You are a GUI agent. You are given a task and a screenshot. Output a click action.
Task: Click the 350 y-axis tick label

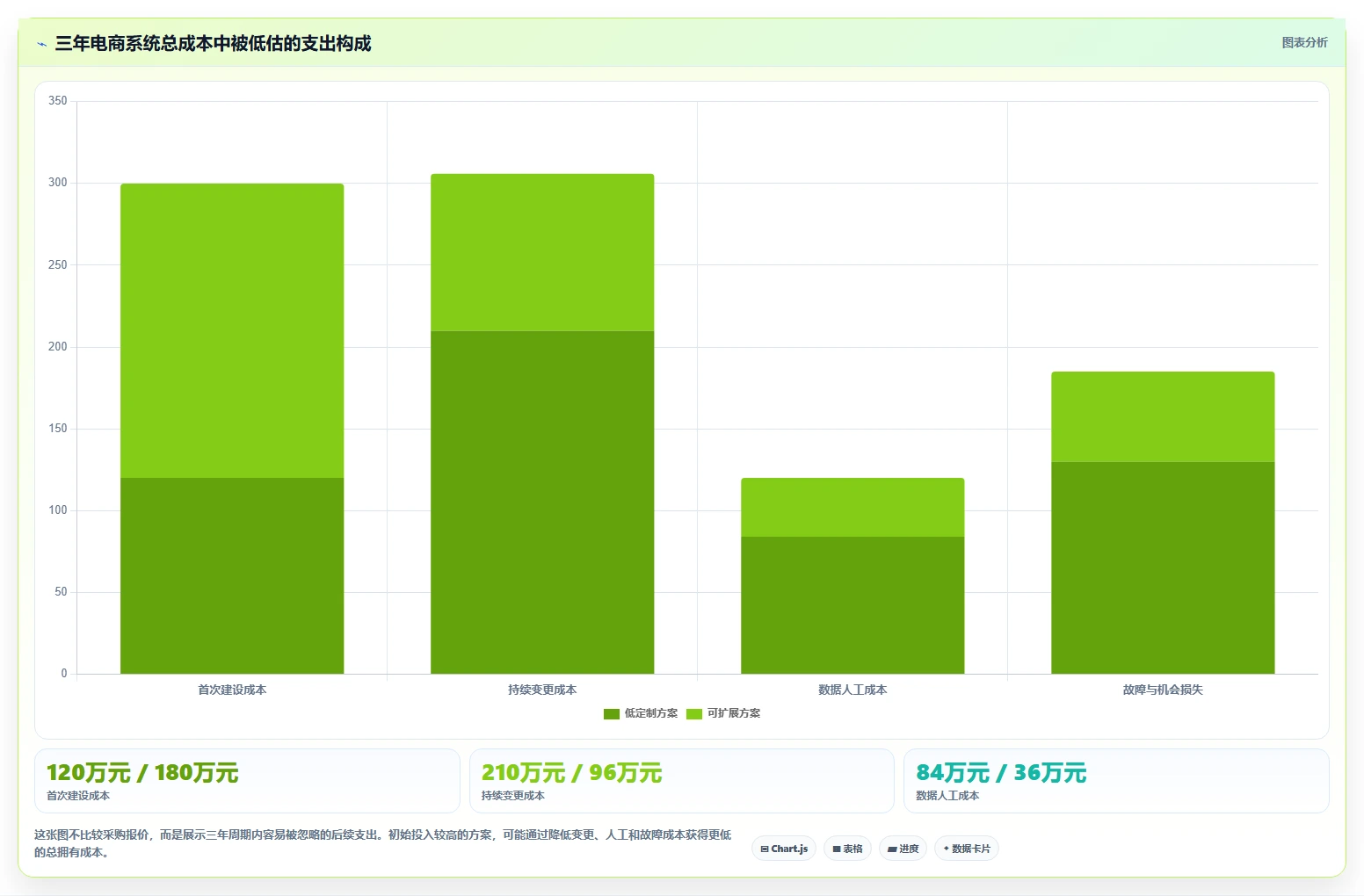point(58,101)
